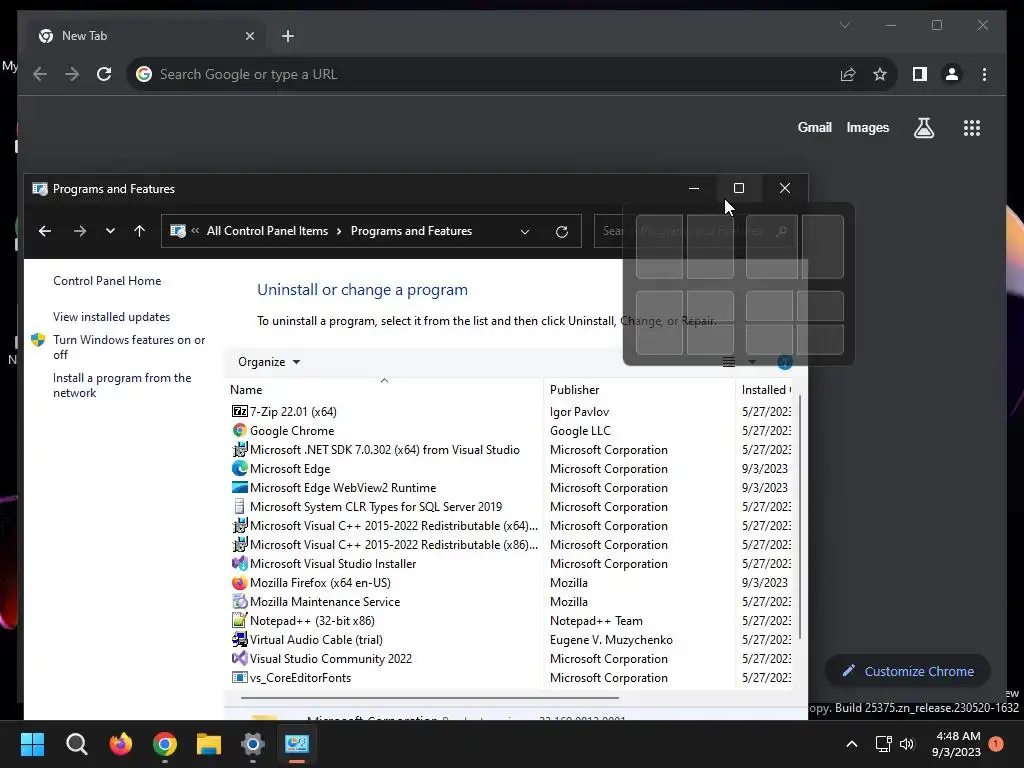Open View installed updates link
This screenshot has width=1024, height=768.
(112, 317)
